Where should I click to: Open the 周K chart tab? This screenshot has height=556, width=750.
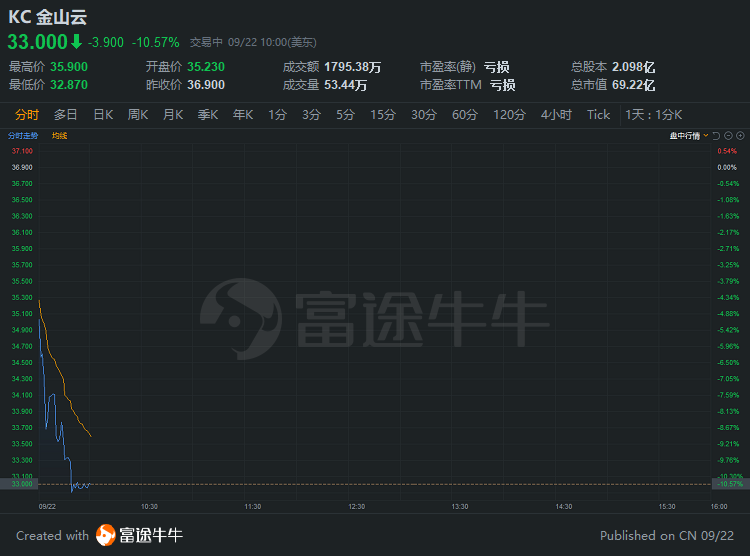[x=138, y=115]
